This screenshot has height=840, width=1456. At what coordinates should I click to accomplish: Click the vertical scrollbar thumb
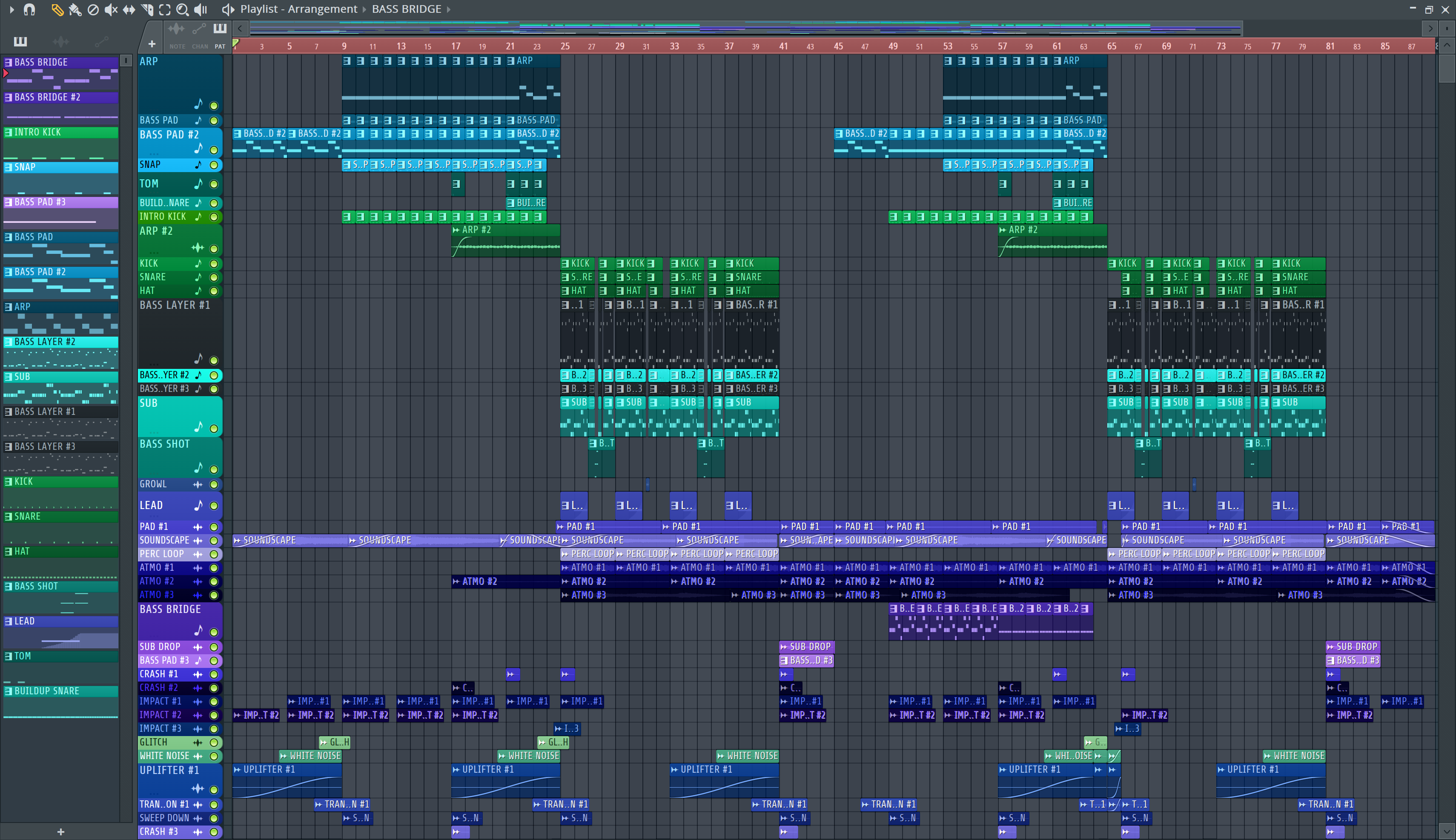coord(1446,68)
